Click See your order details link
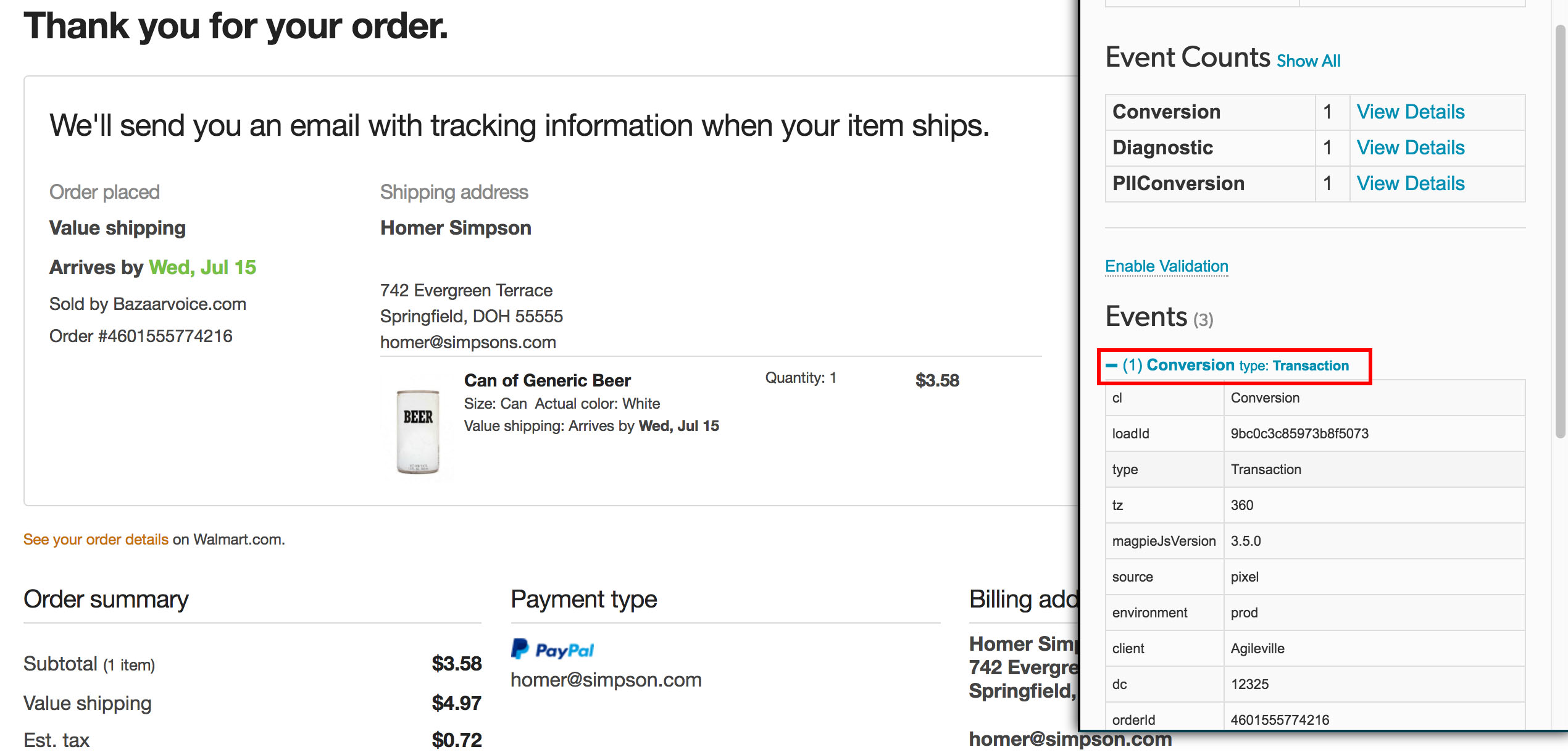Viewport: 1568px width, 752px height. point(96,539)
